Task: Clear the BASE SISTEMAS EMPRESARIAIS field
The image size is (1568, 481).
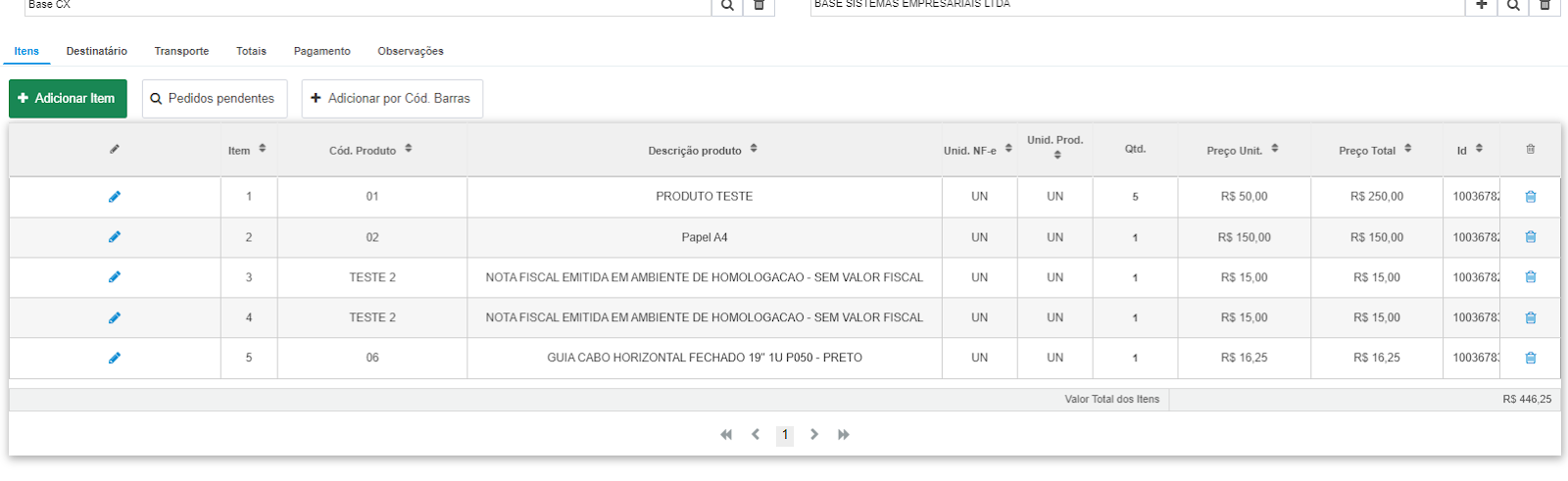Action: [x=1544, y=5]
